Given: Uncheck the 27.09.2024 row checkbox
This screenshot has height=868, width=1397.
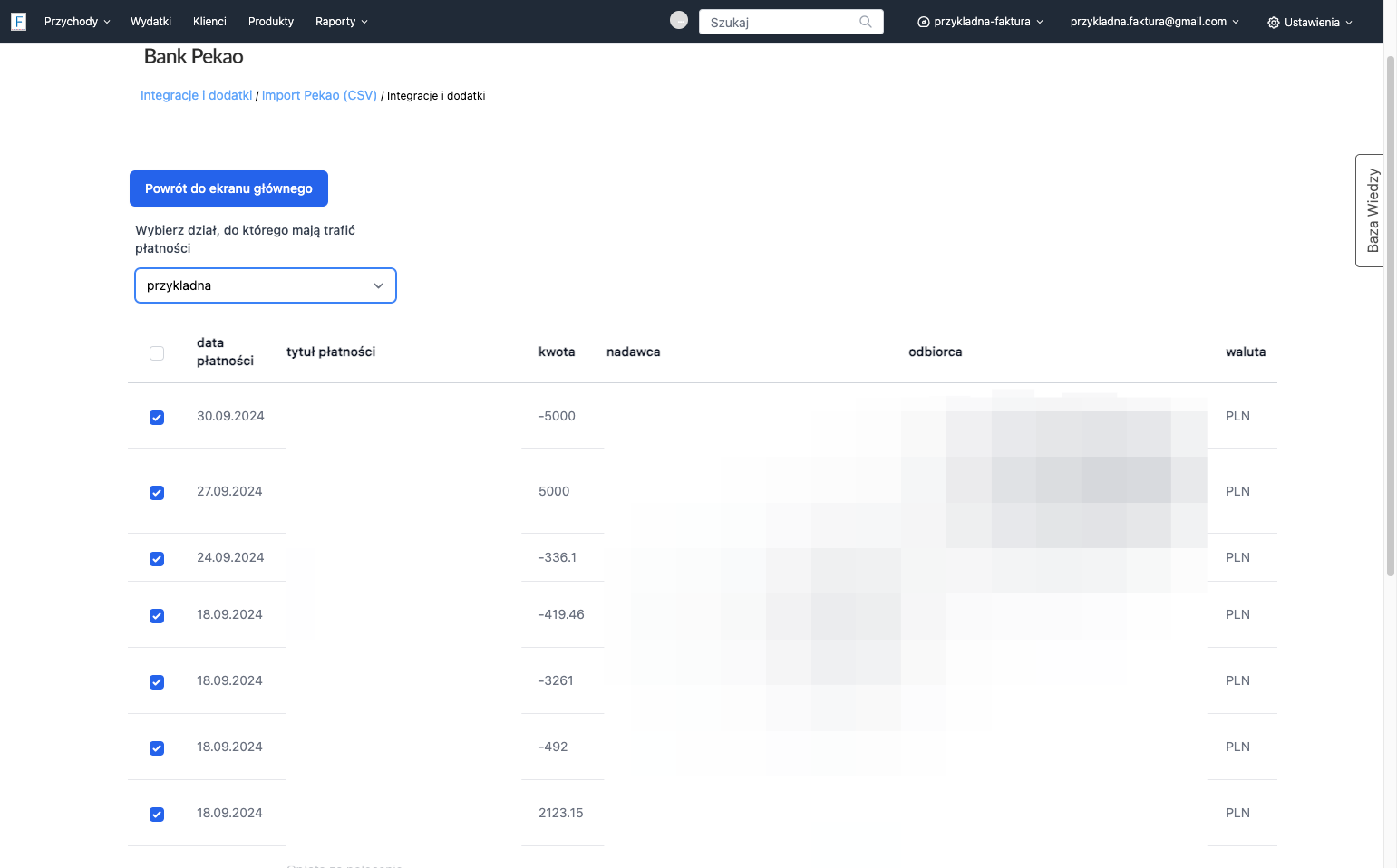Looking at the screenshot, I should tap(157, 493).
